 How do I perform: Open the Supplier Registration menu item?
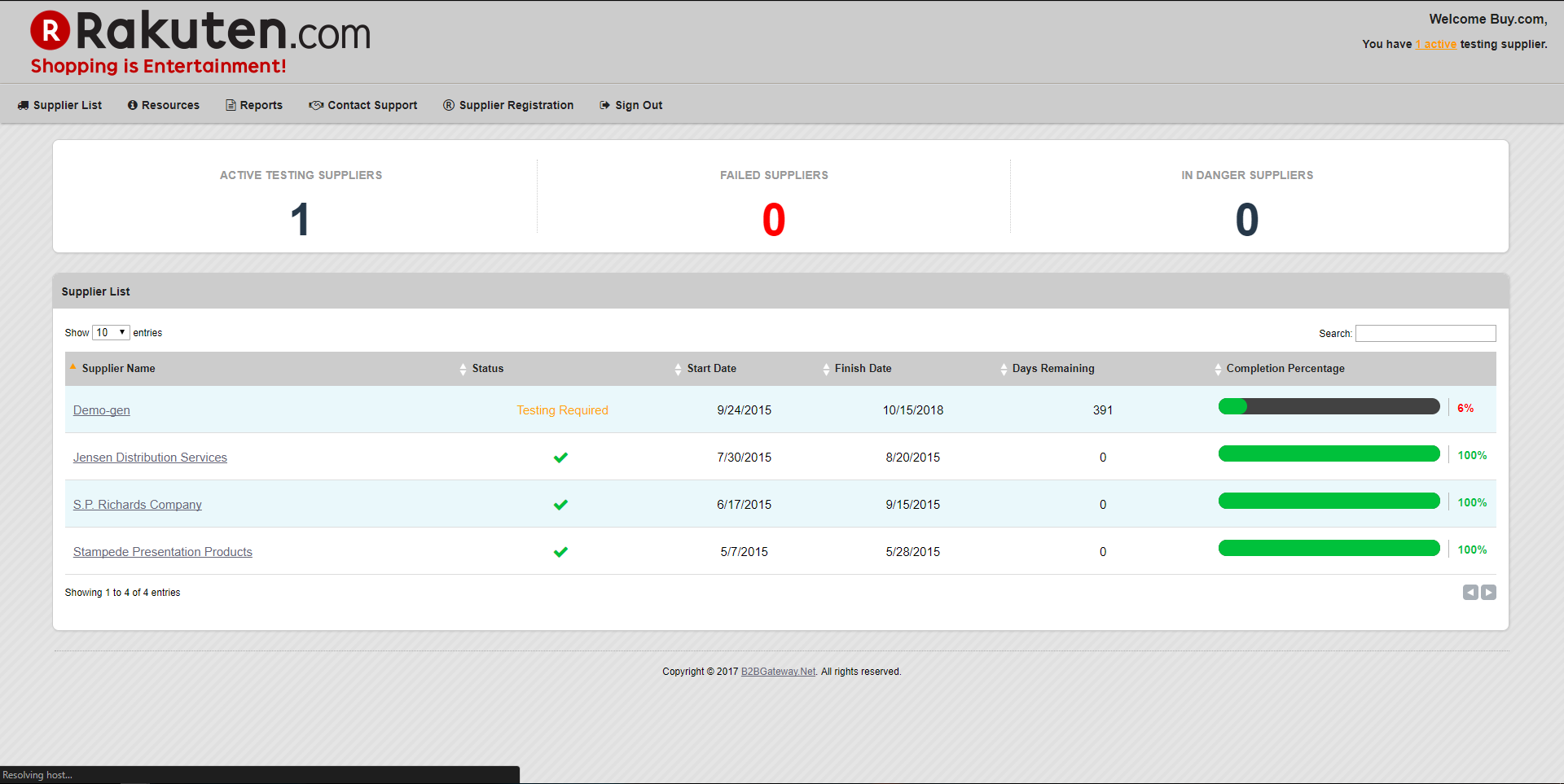[x=508, y=105]
